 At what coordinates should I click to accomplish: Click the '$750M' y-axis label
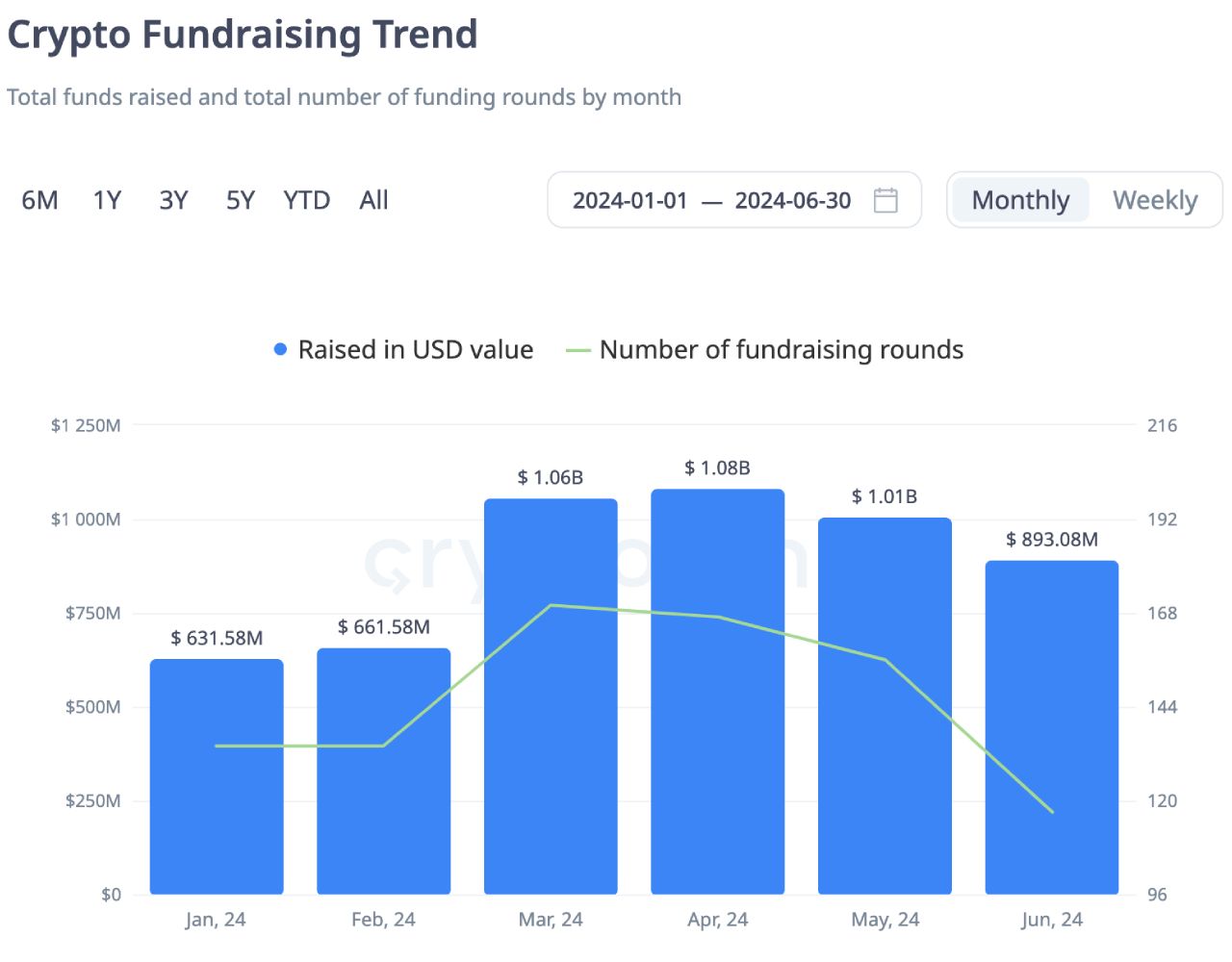pyautogui.click(x=93, y=613)
